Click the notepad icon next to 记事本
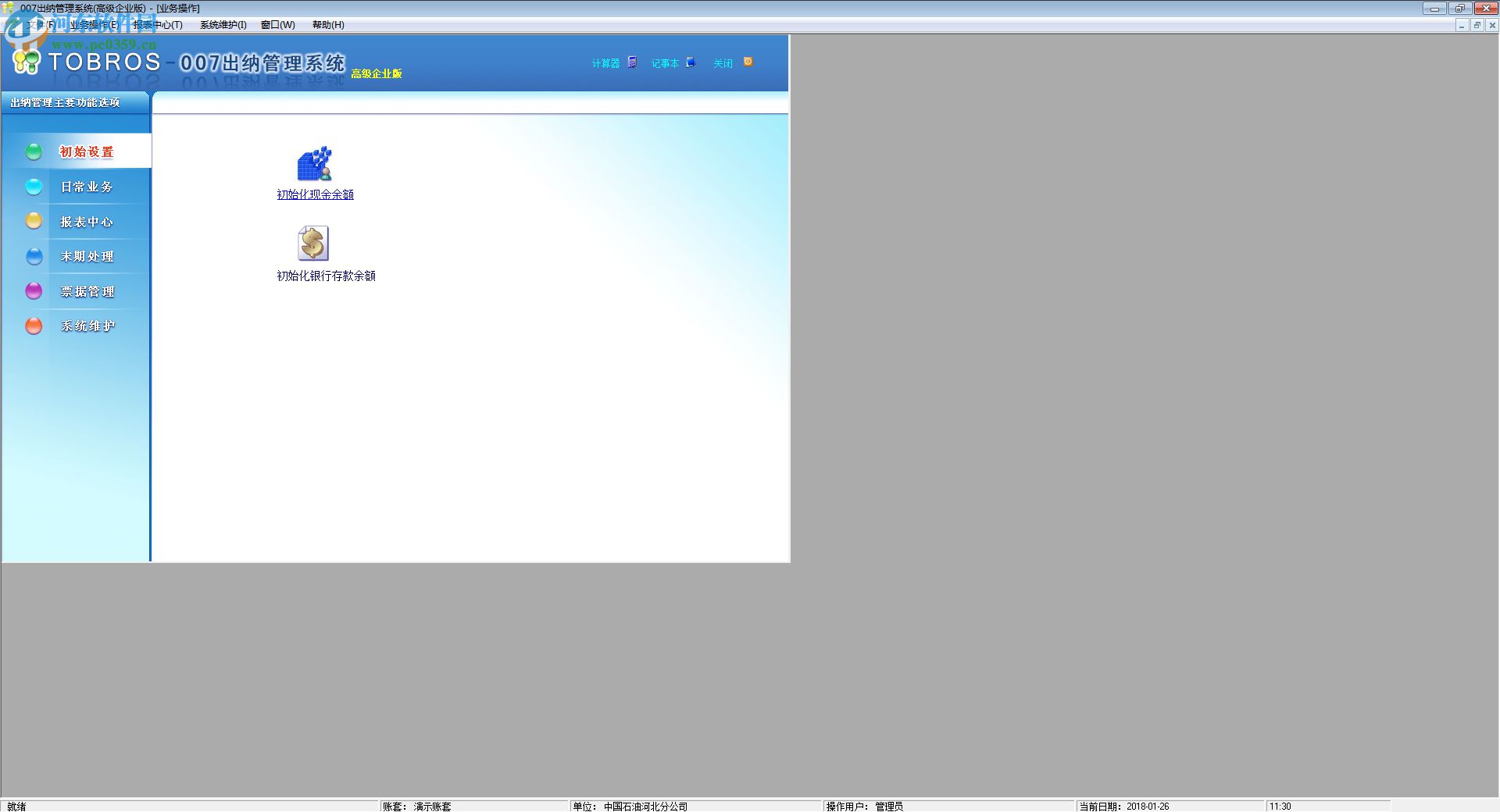Viewport: 1500px width, 812px height. [x=691, y=62]
